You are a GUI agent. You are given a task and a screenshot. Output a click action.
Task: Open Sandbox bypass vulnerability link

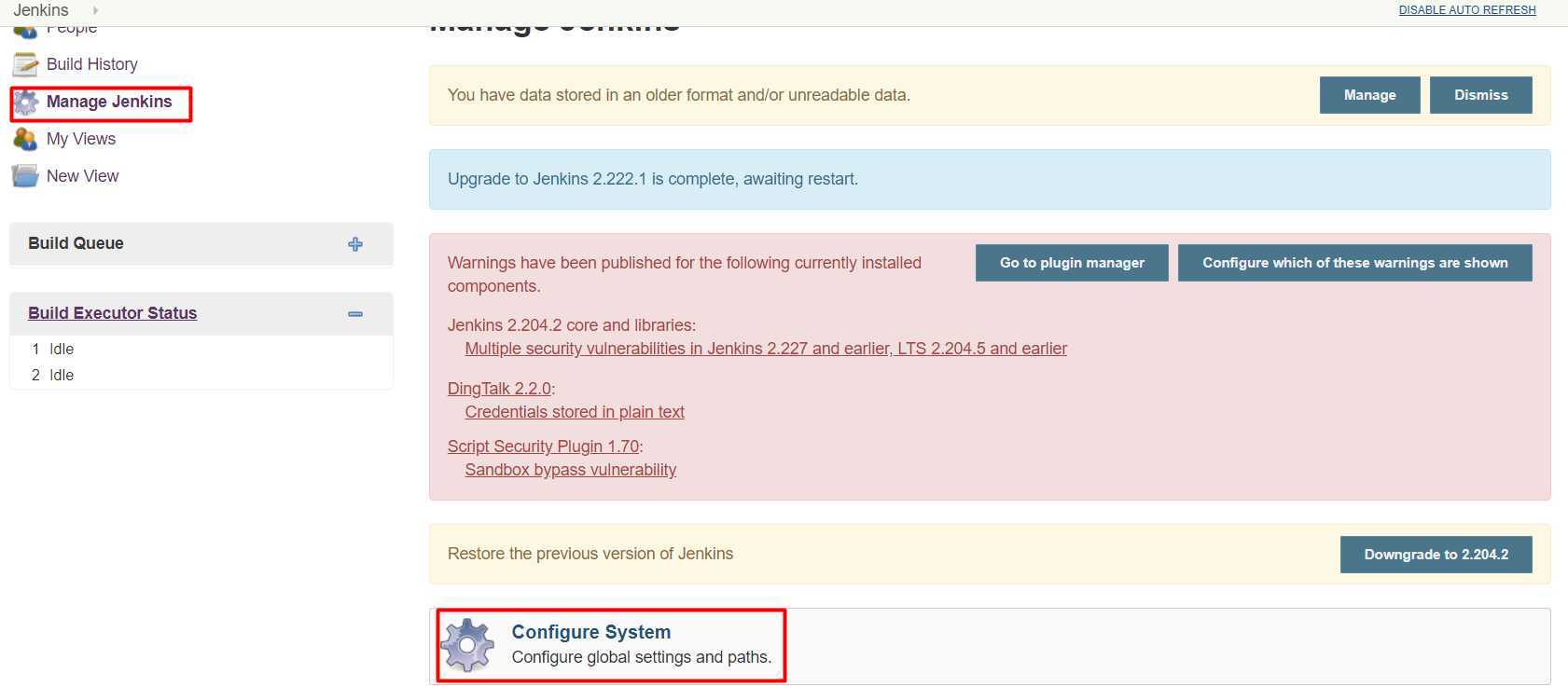(x=571, y=470)
